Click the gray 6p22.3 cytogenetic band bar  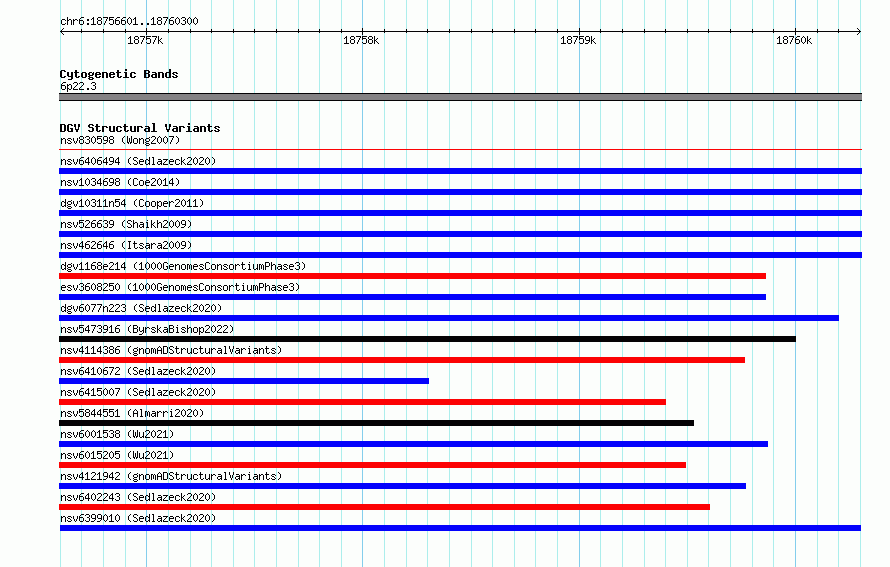click(x=460, y=97)
